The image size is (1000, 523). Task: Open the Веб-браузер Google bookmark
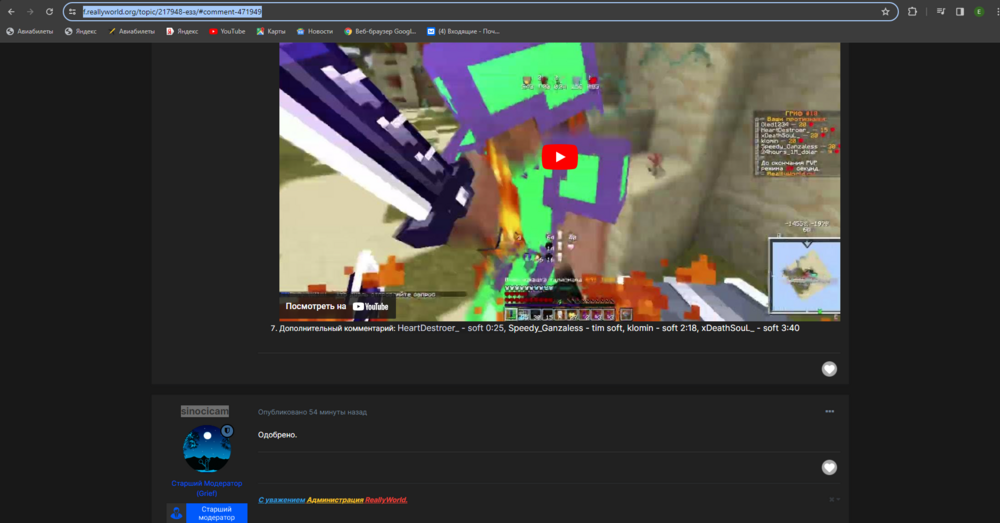(380, 31)
